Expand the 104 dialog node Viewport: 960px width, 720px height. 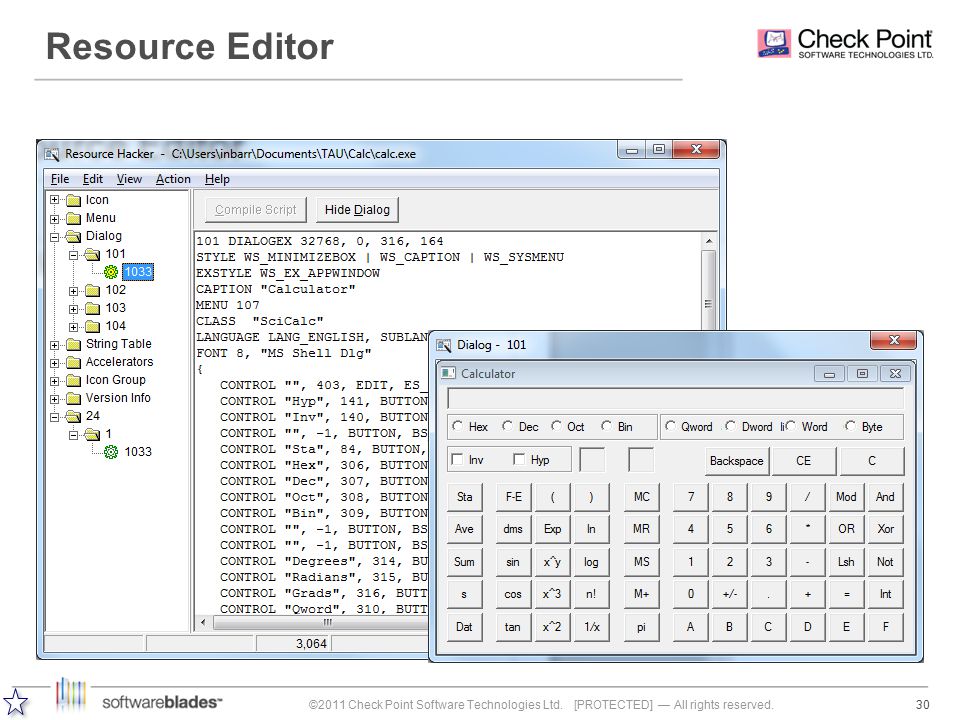coord(73,327)
